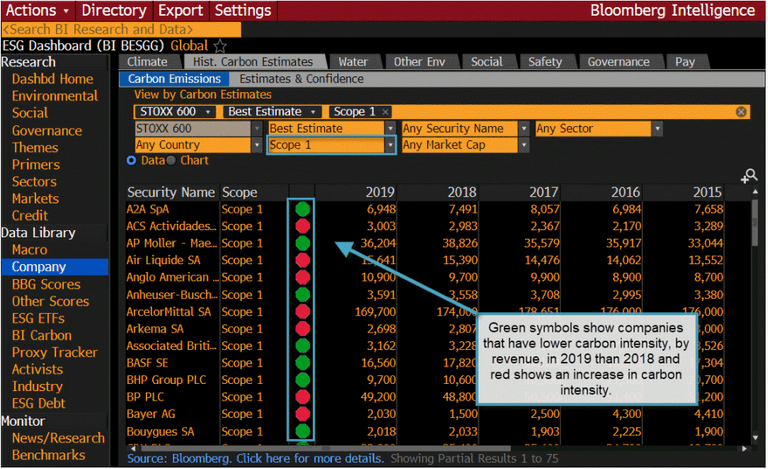Click the scroll-down arrow of table

click(755, 438)
